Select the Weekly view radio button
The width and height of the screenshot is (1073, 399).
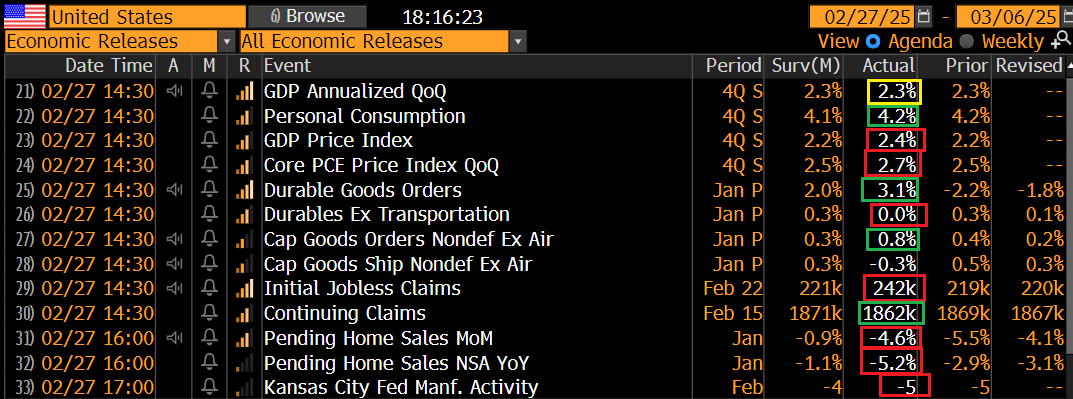click(x=967, y=41)
